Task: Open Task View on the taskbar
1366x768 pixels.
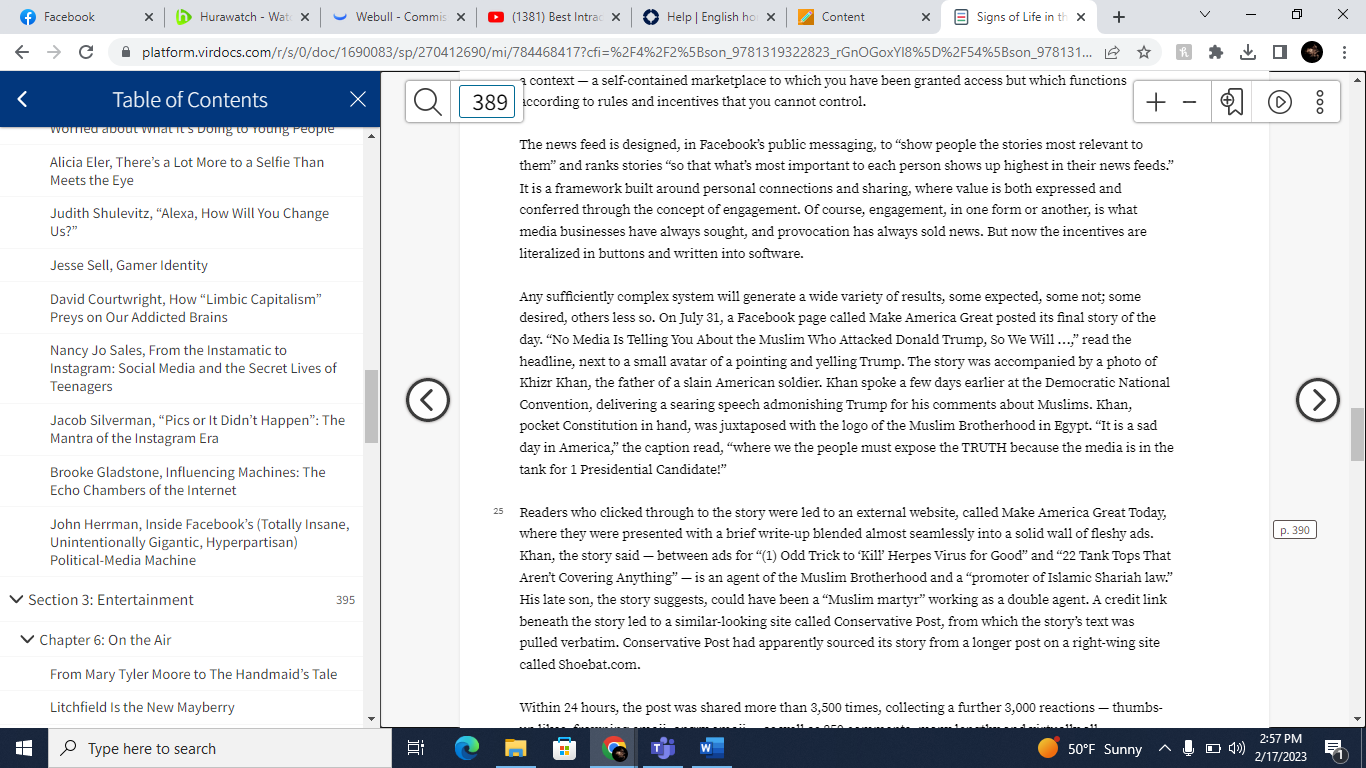Action: (x=417, y=748)
